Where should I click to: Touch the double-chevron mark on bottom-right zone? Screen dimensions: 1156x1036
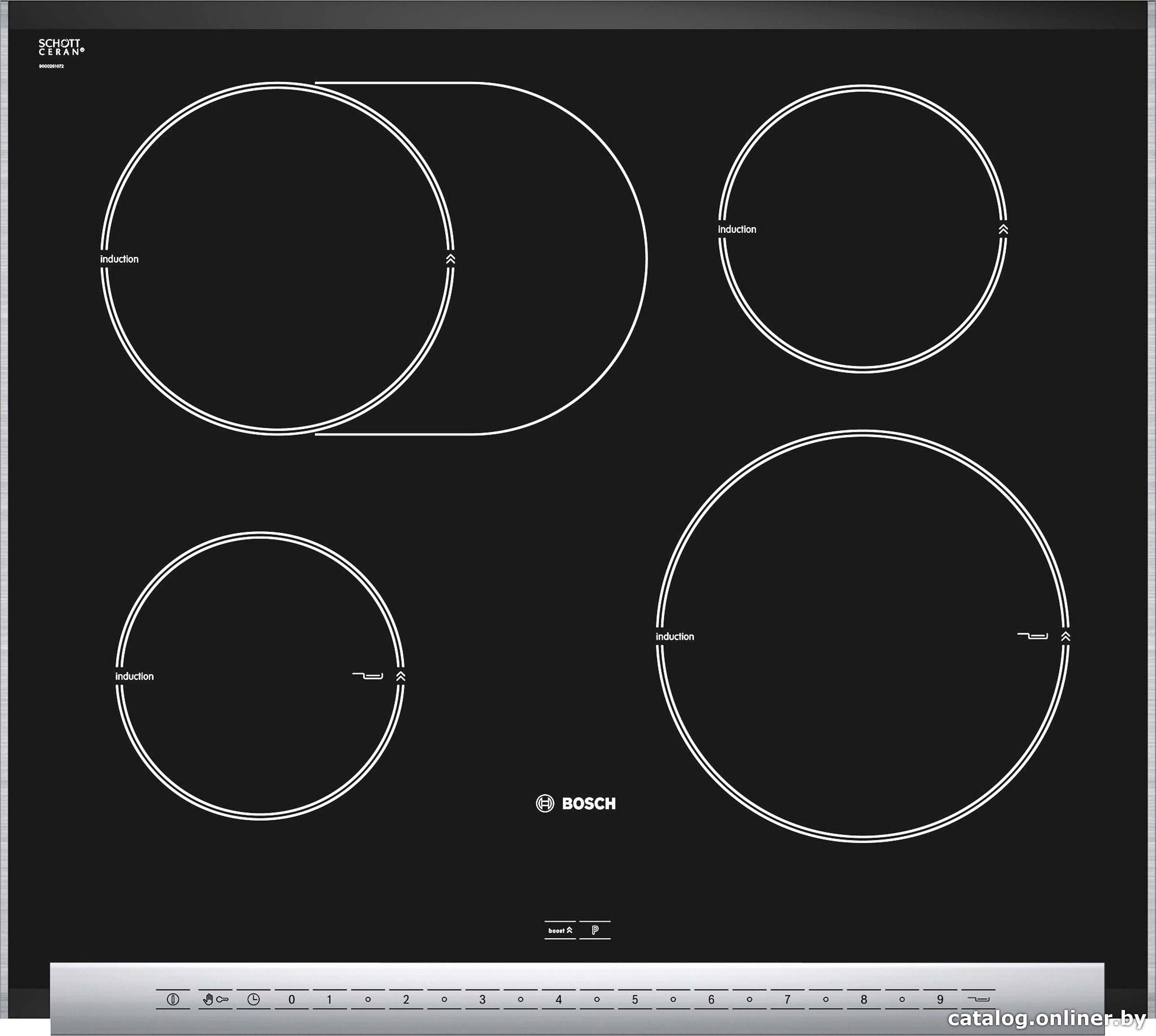click(x=1066, y=636)
